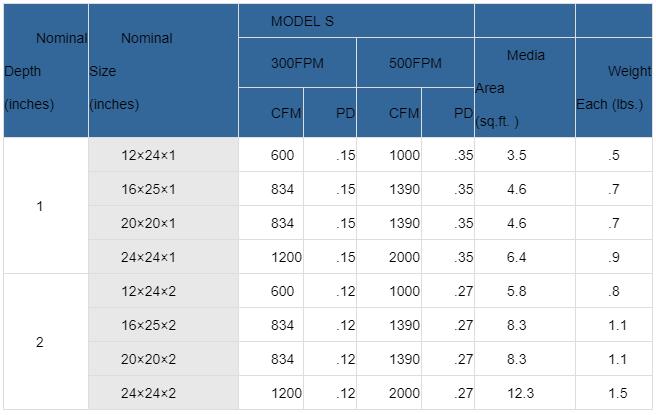The image size is (656, 415).
Task: Click the 24×24×1 size cell
Action: pos(163,257)
